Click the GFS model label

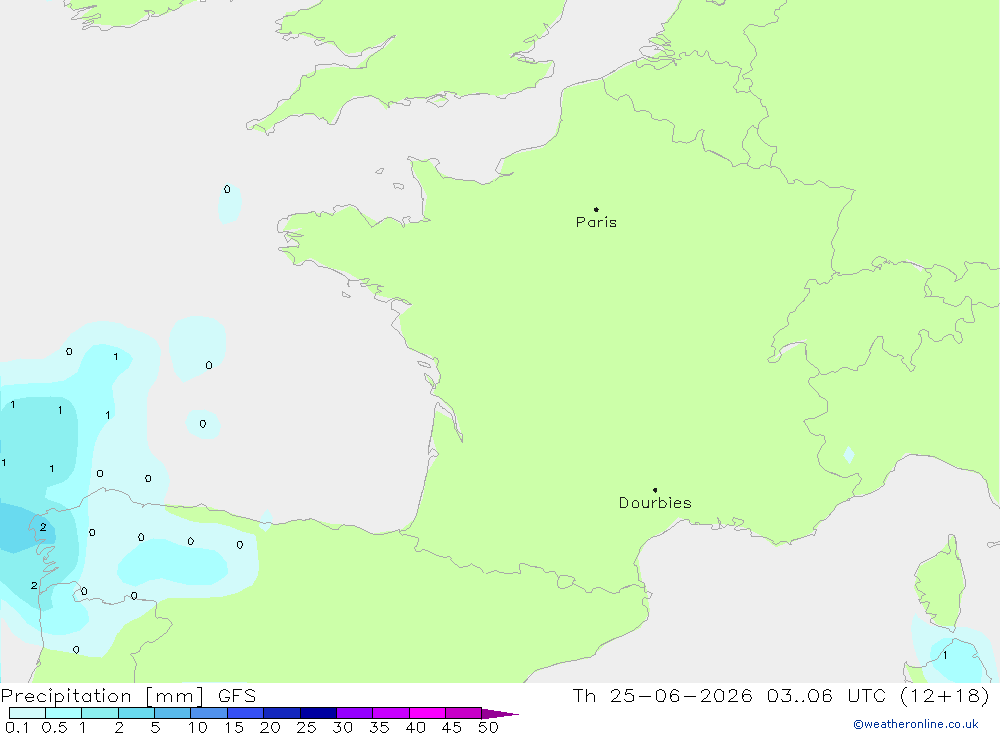[237, 696]
